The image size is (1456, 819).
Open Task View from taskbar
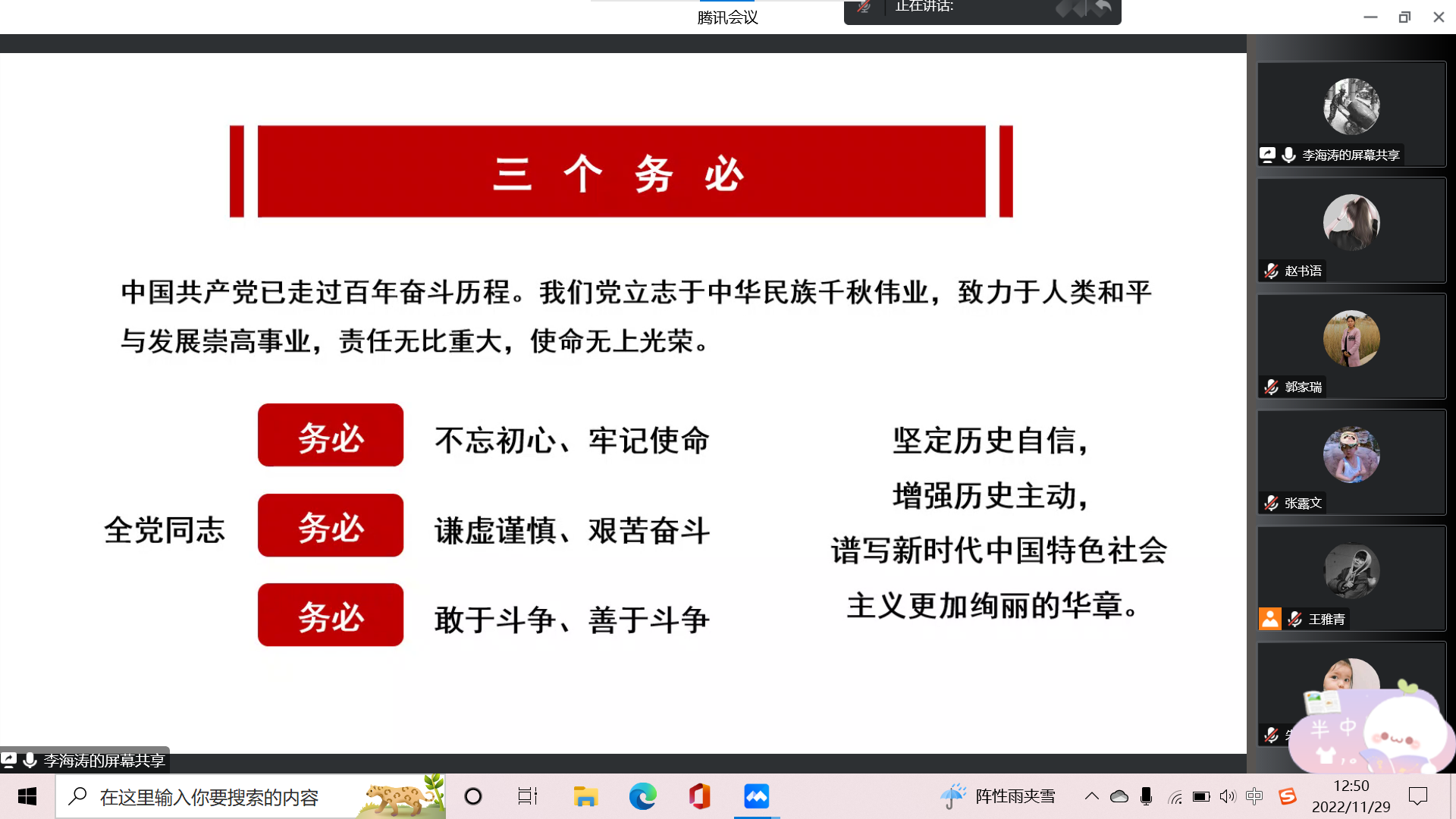(528, 796)
